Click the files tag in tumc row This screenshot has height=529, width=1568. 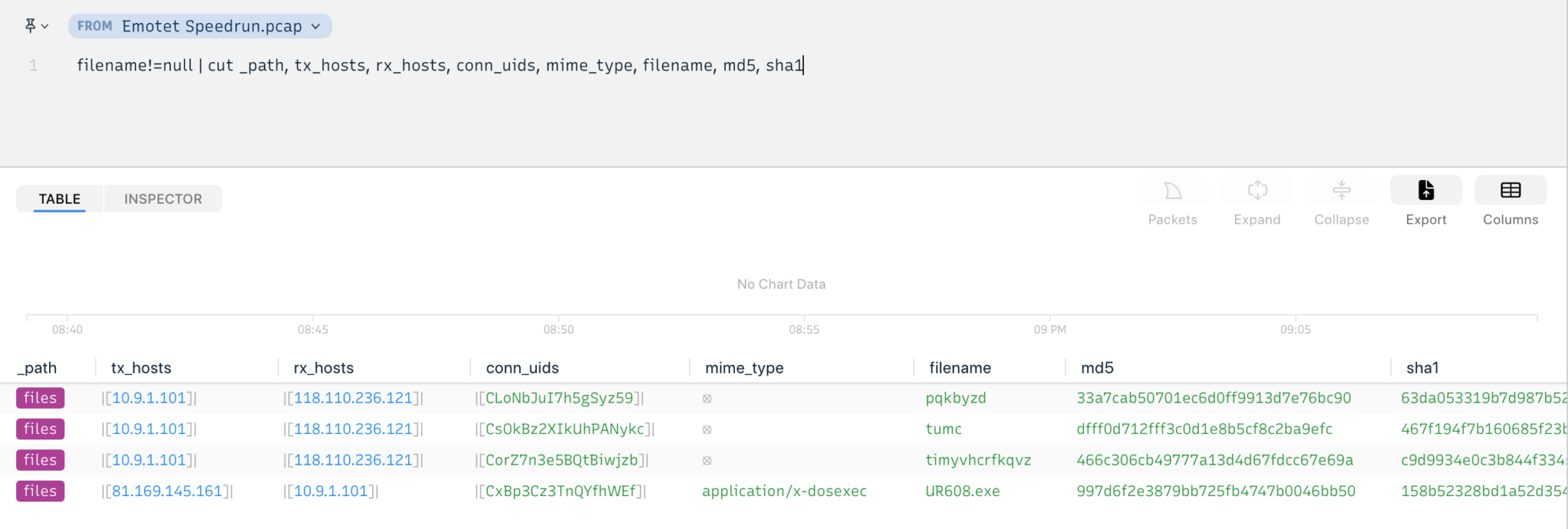point(40,429)
